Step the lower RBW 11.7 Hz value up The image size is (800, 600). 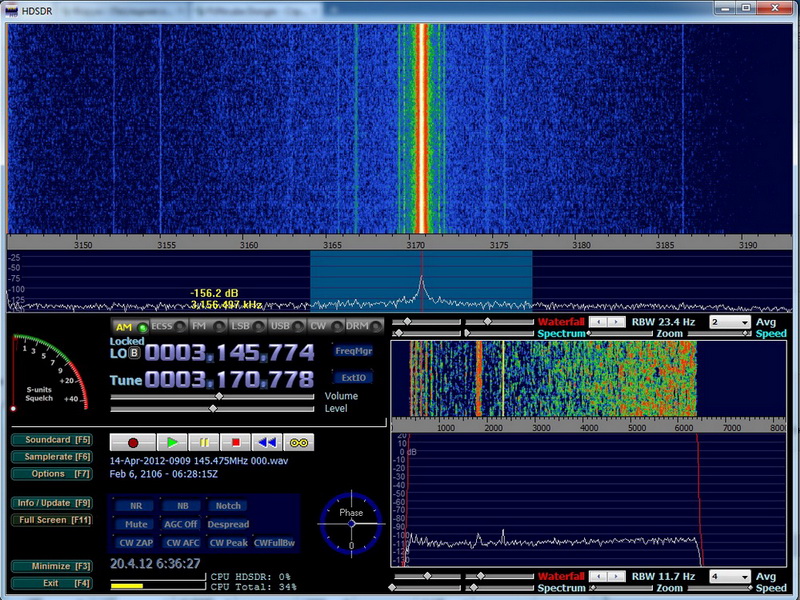coord(616,577)
